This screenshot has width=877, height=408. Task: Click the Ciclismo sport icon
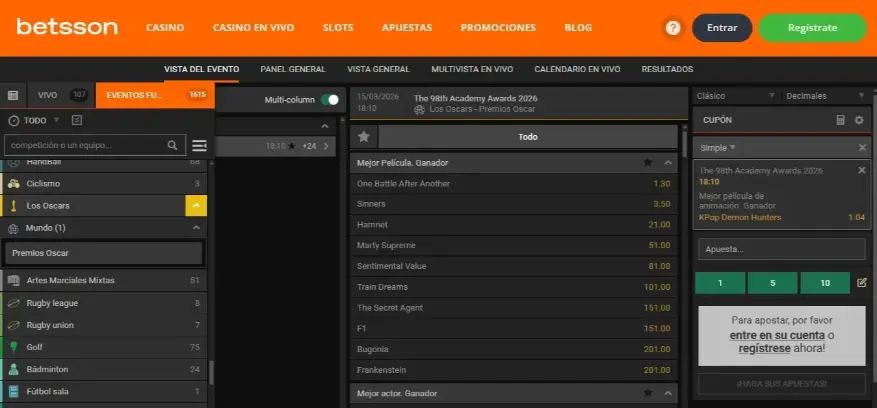pyautogui.click(x=14, y=184)
